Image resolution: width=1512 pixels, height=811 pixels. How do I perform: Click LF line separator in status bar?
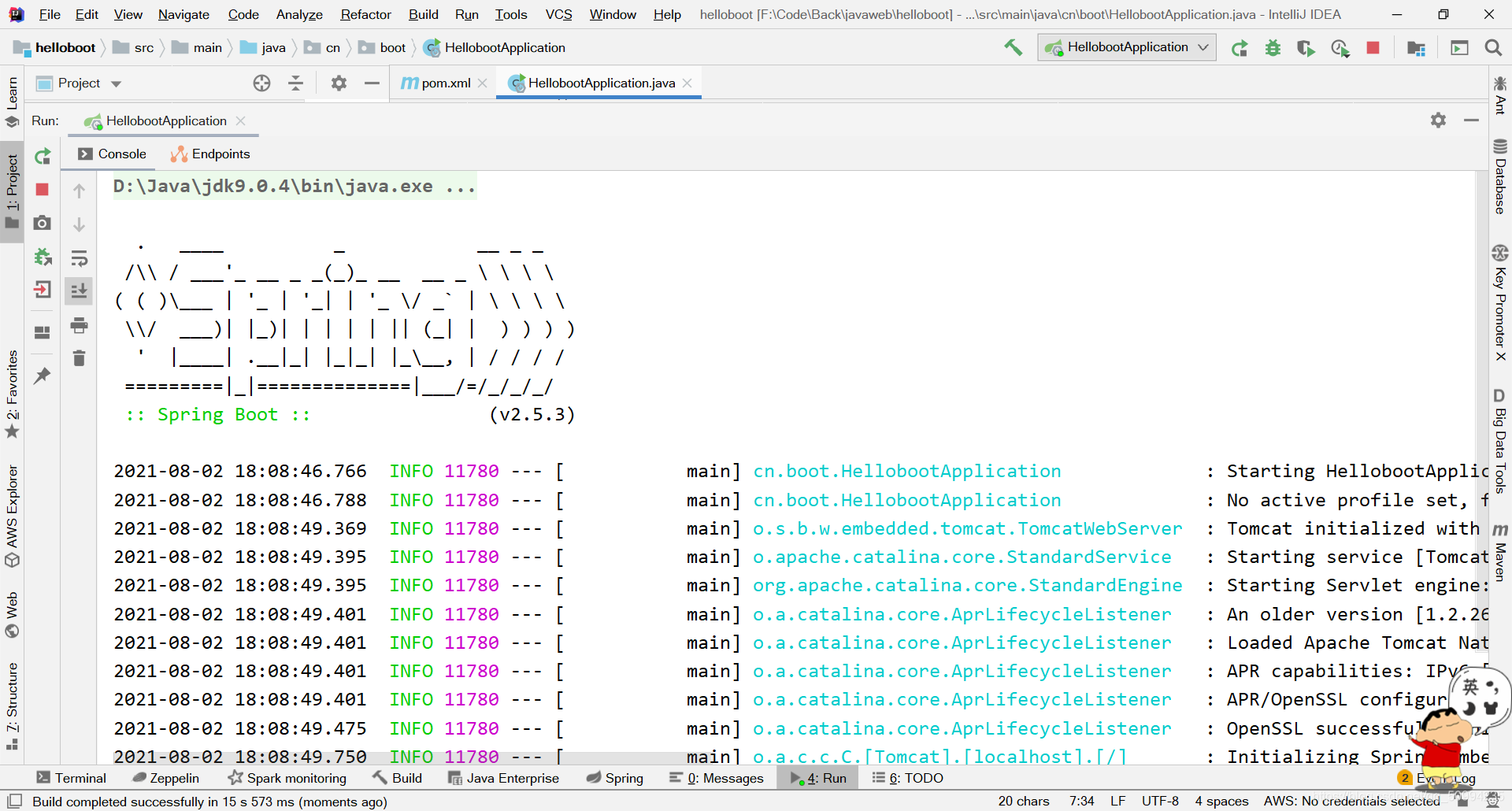pos(1117,801)
